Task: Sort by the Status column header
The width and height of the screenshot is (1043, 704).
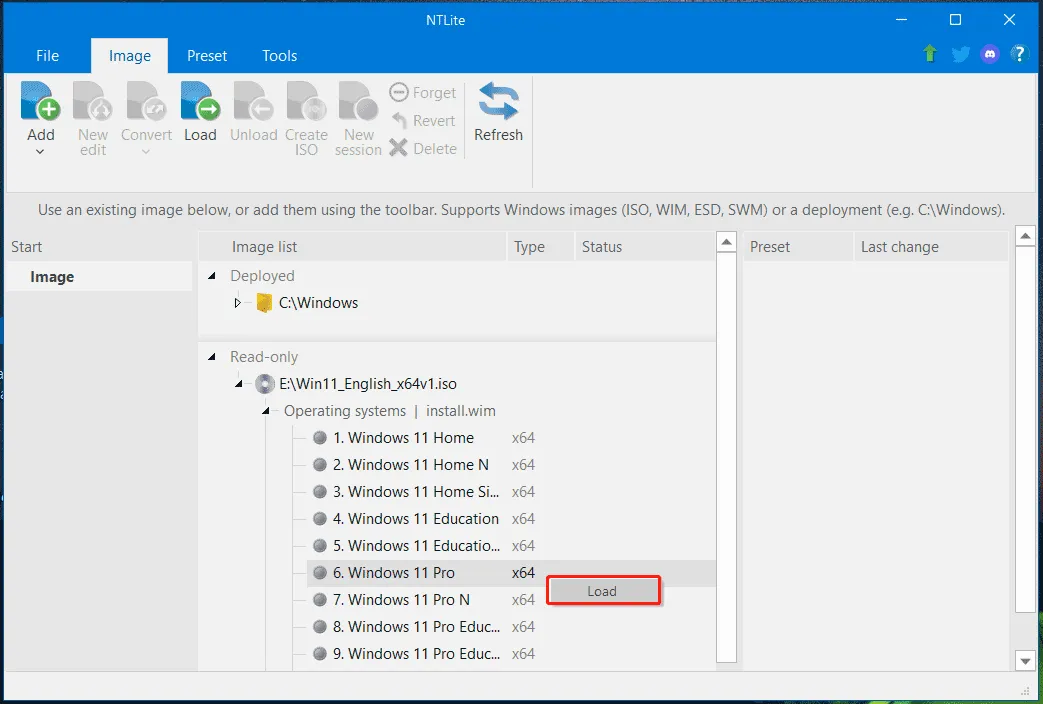Action: click(x=645, y=246)
